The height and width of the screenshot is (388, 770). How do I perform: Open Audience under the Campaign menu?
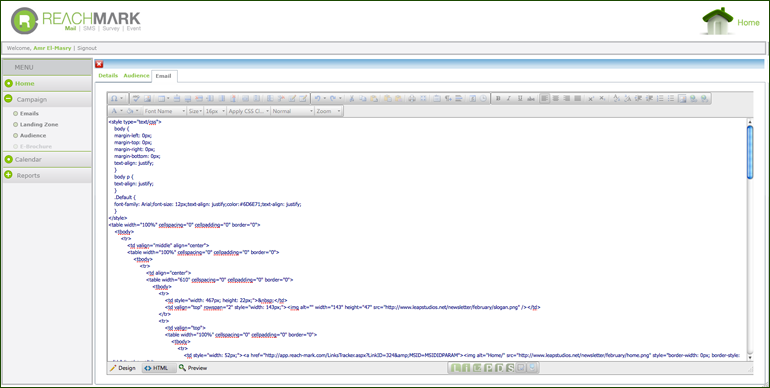point(32,136)
